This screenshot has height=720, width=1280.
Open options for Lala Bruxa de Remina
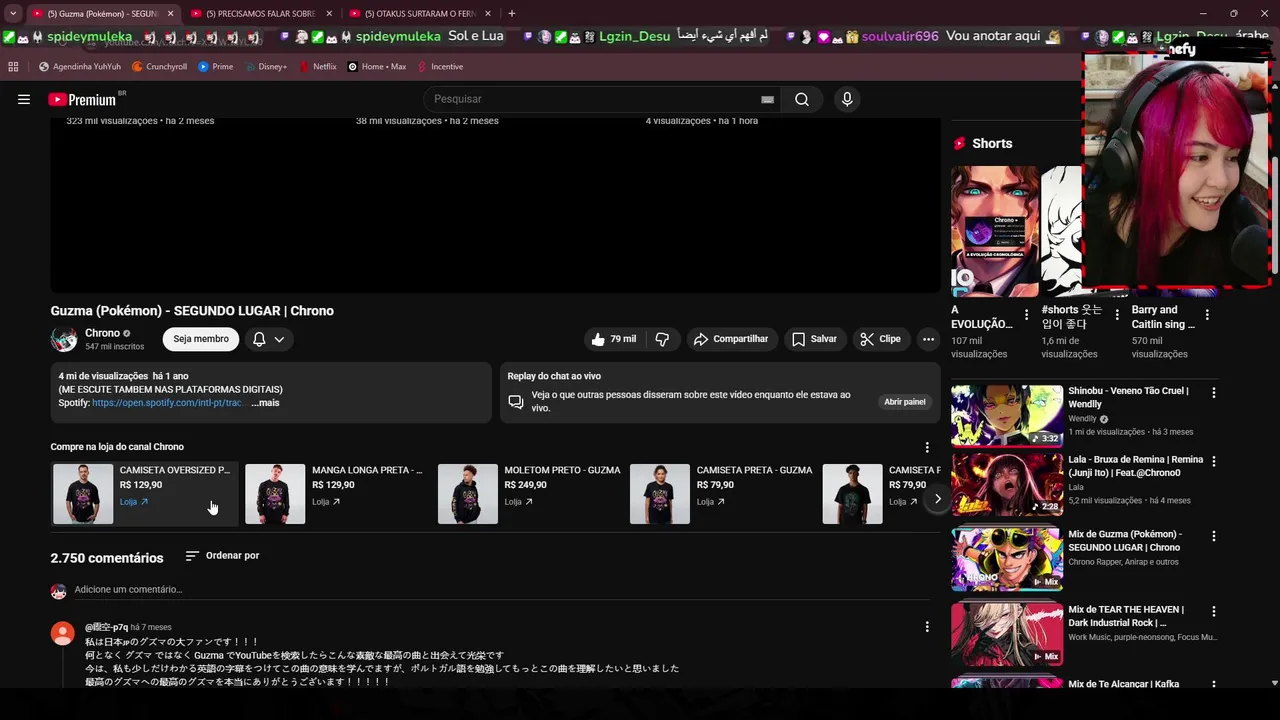click(1214, 462)
